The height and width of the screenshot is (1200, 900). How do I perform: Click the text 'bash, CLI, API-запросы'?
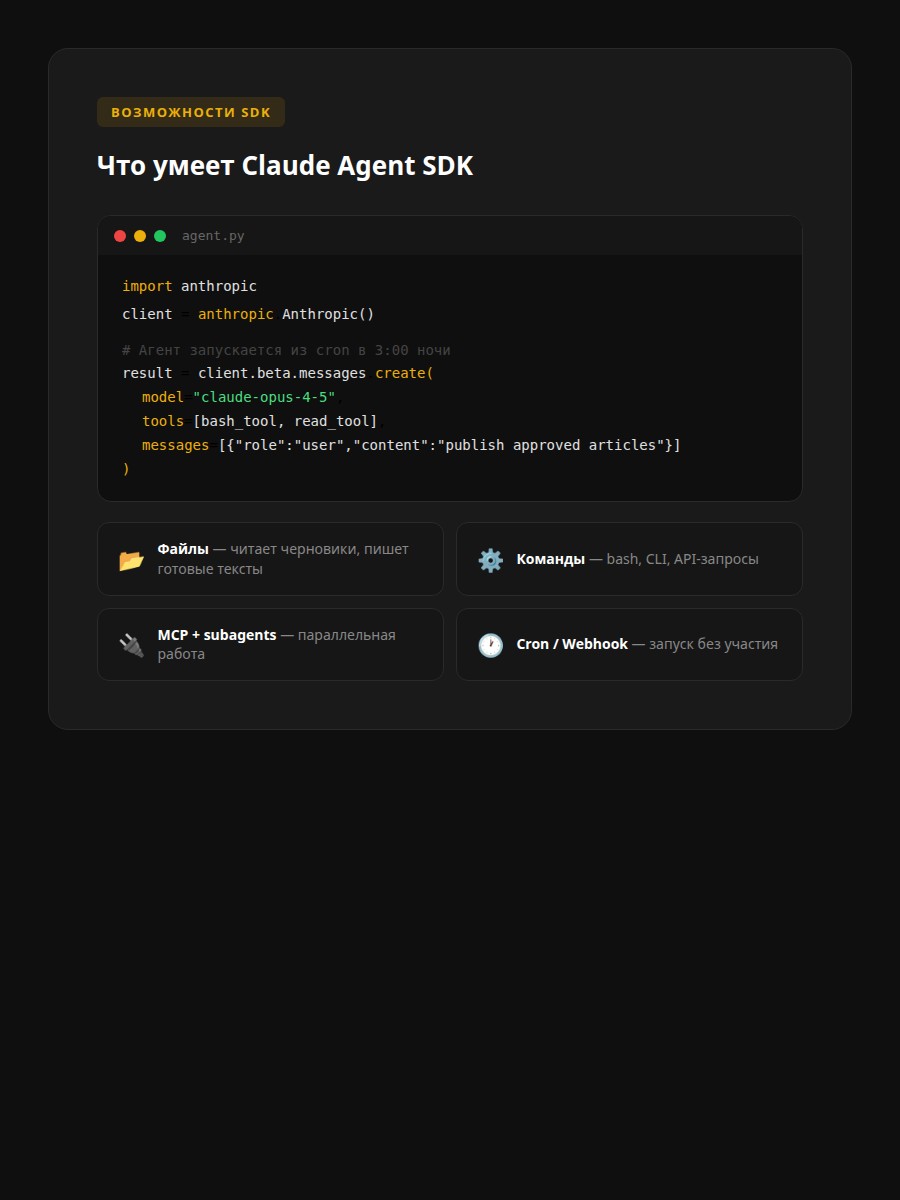click(682, 559)
